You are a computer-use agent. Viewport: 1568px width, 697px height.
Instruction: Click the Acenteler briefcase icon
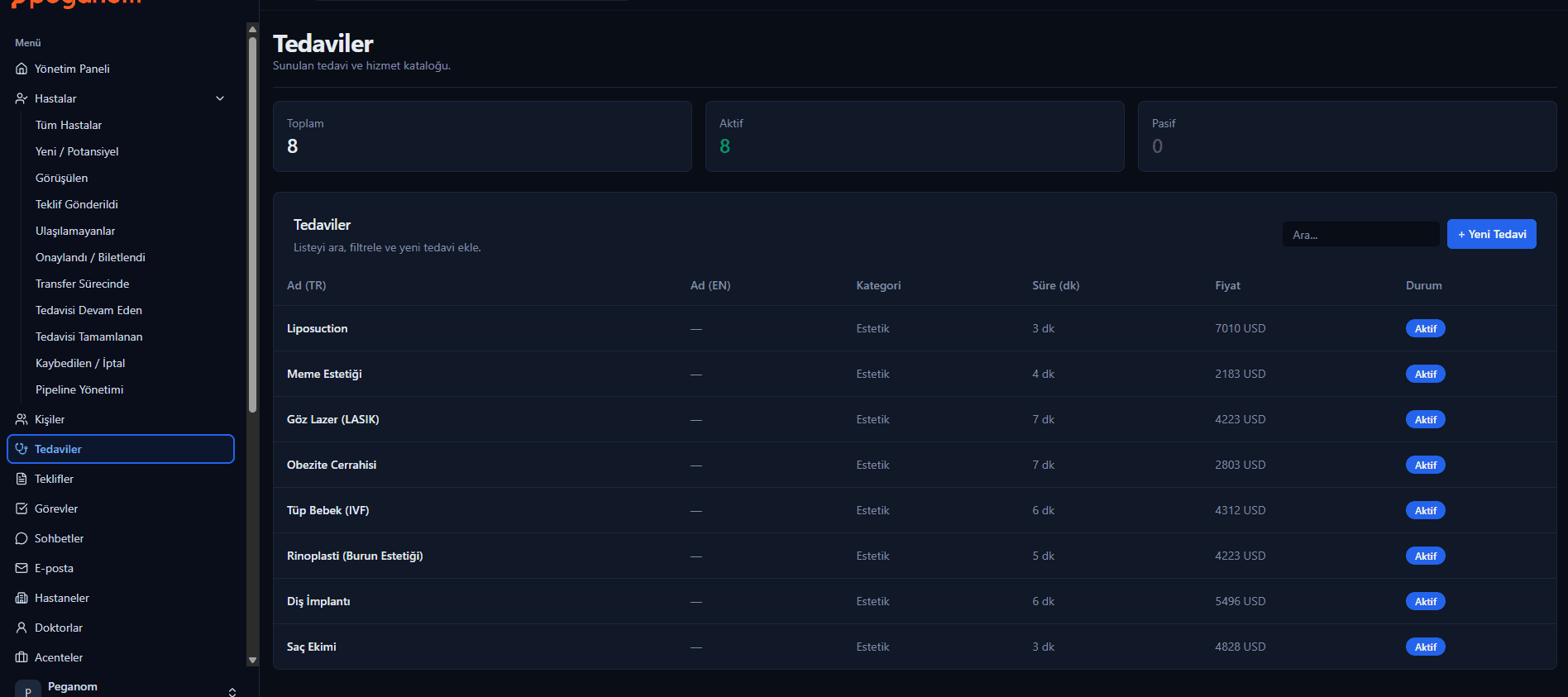point(22,657)
